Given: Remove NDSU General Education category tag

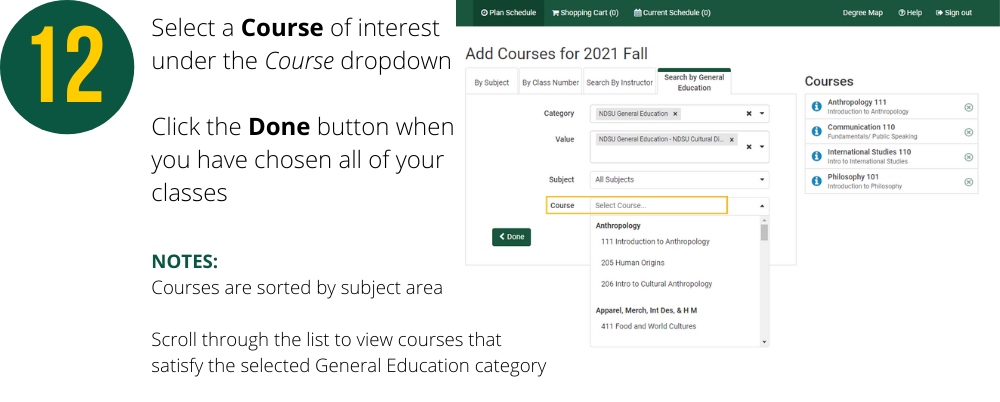Looking at the screenshot, I should (676, 114).
